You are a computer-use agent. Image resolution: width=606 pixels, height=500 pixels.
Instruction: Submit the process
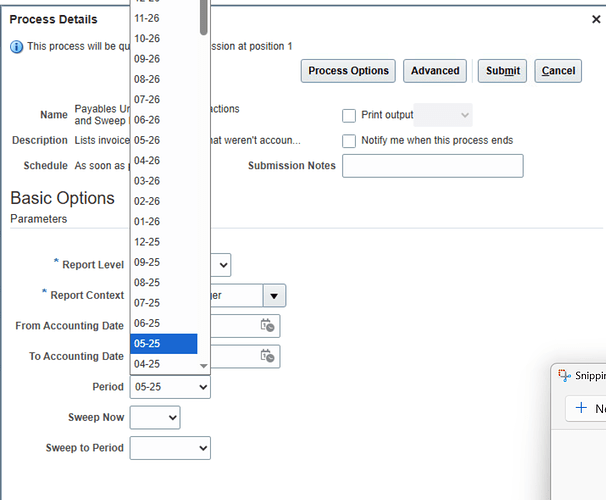[x=502, y=71]
